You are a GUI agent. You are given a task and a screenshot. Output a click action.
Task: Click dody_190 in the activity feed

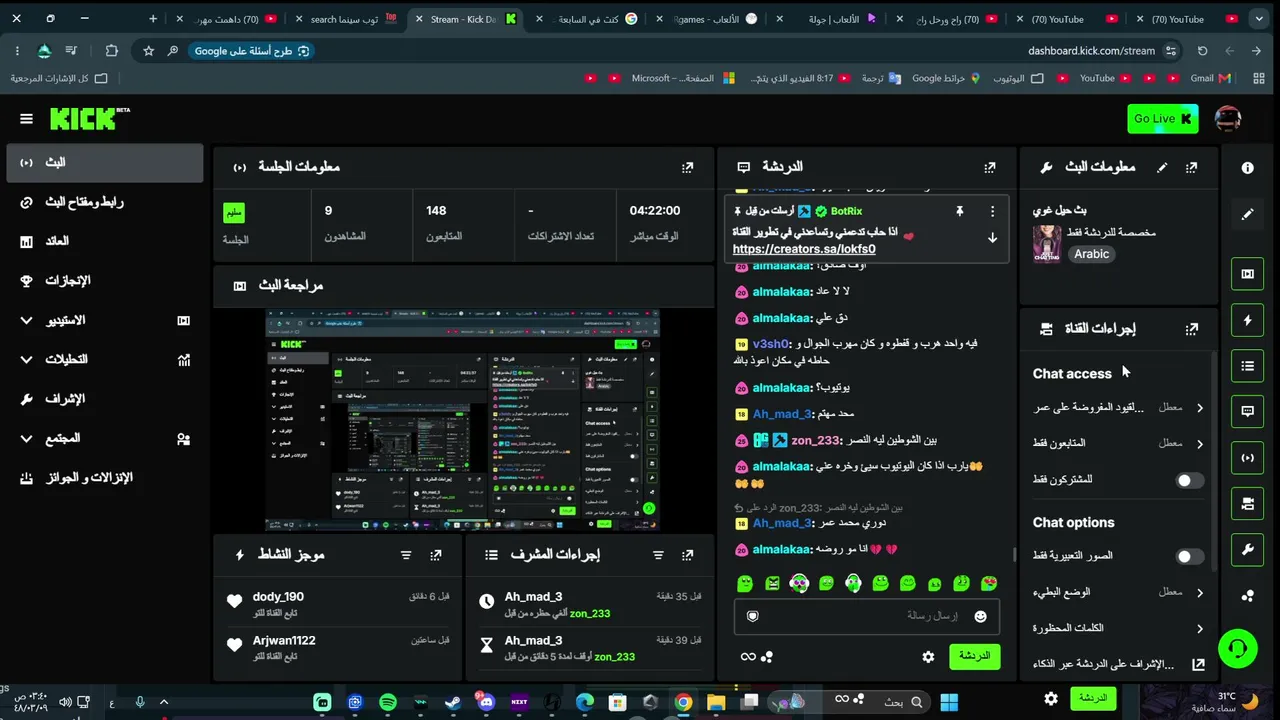278,597
